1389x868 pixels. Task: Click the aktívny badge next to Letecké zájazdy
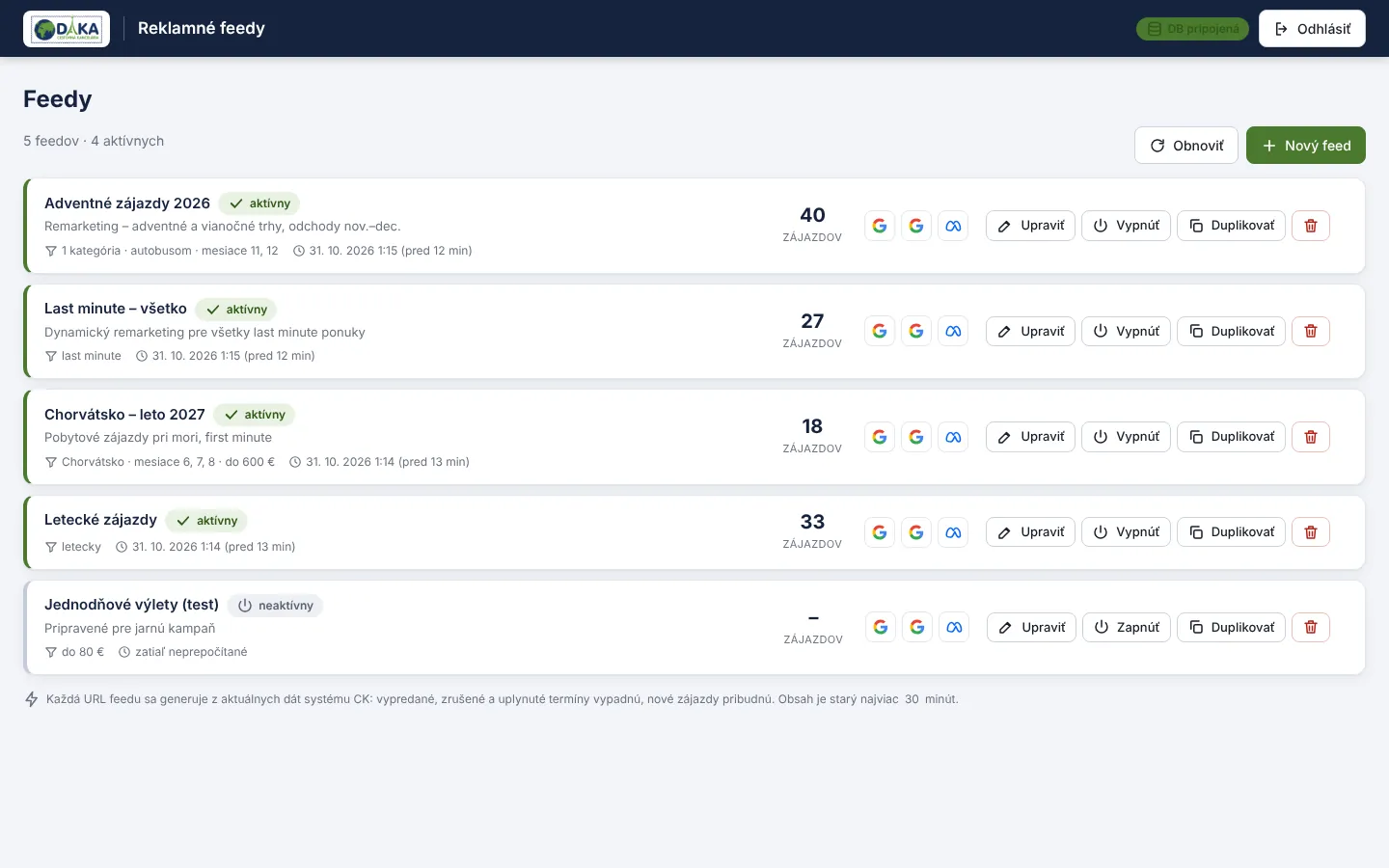click(206, 521)
